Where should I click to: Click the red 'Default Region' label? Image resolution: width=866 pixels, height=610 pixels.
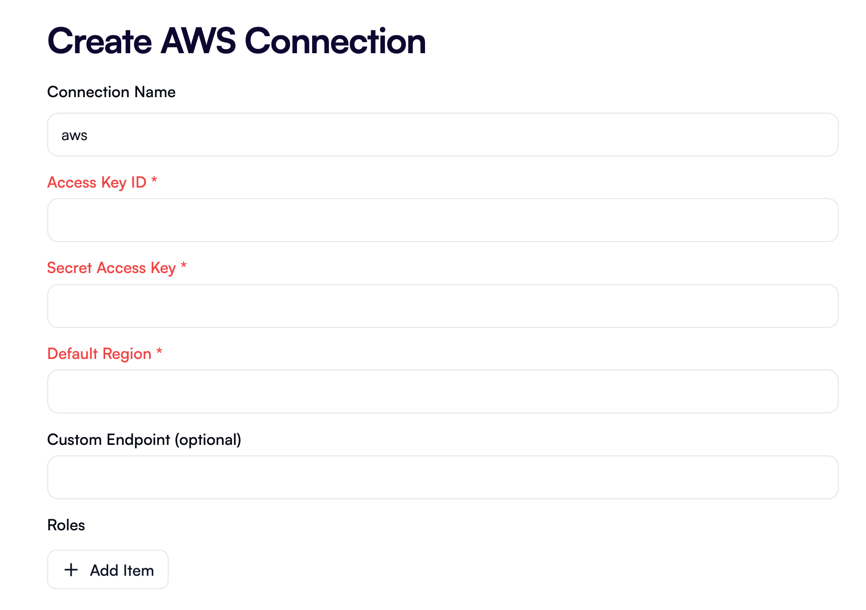click(101, 354)
